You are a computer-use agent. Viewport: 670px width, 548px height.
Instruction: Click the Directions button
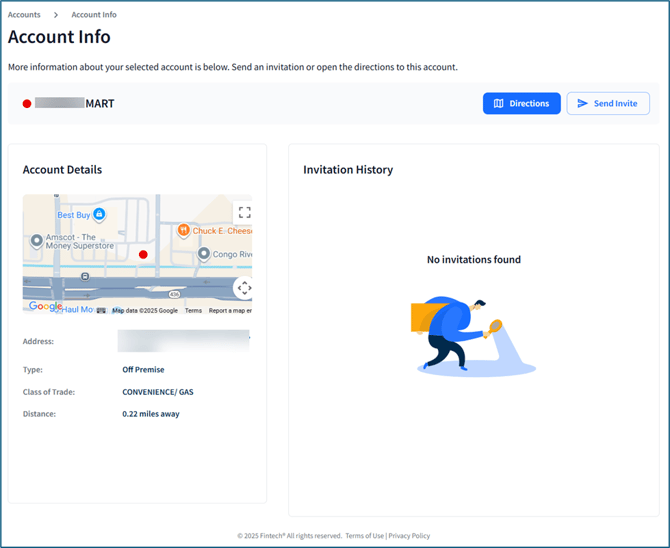pyautogui.click(x=521, y=104)
